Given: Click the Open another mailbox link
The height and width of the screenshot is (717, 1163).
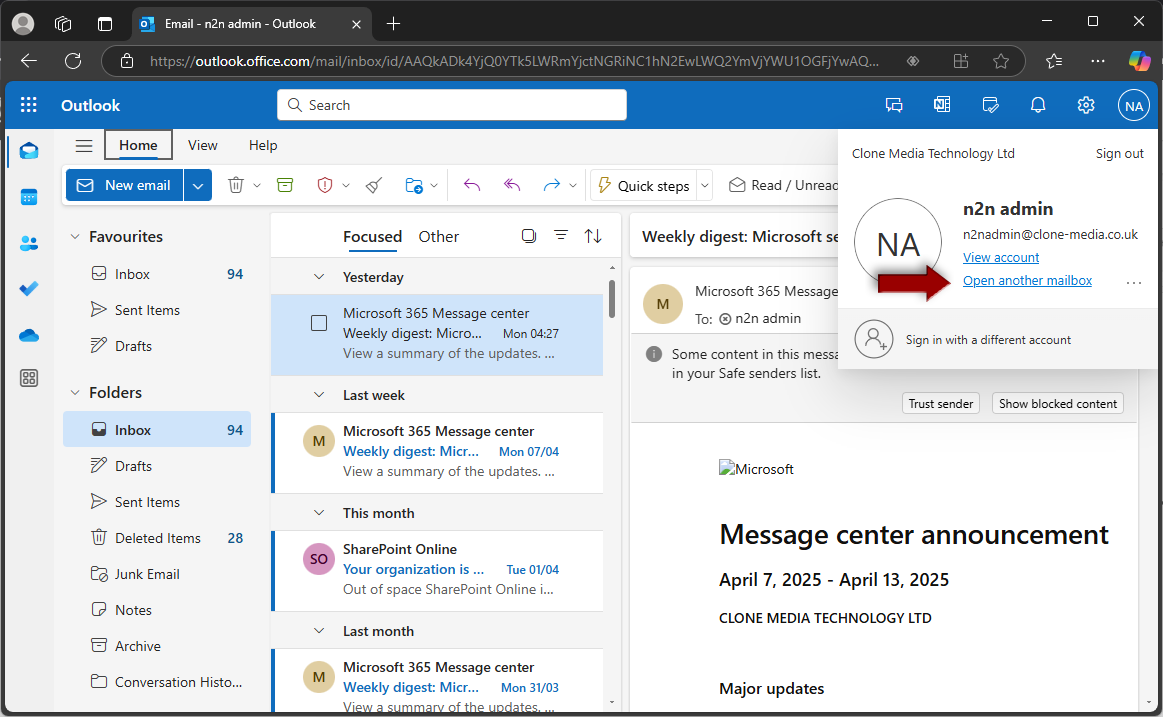Looking at the screenshot, I should pyautogui.click(x=1027, y=280).
